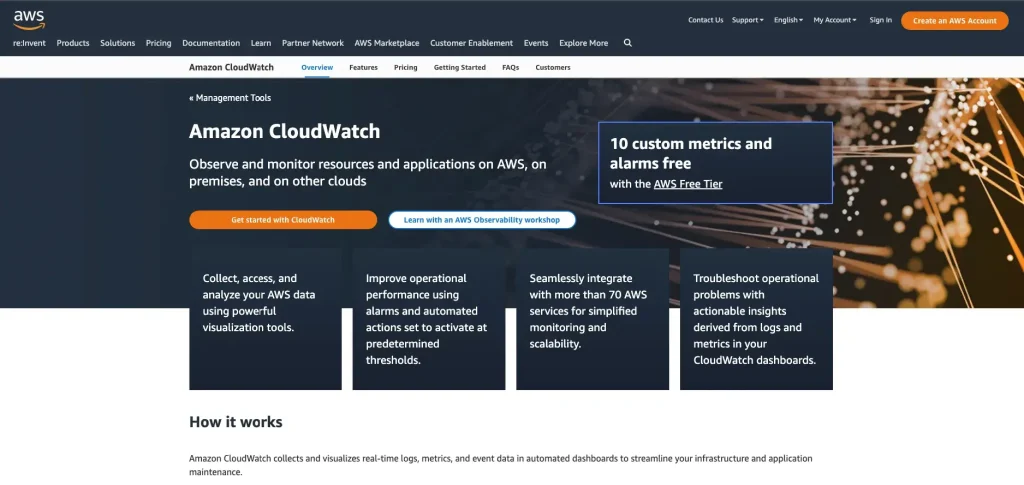Follow the AWS Free Tier link

click(688, 184)
